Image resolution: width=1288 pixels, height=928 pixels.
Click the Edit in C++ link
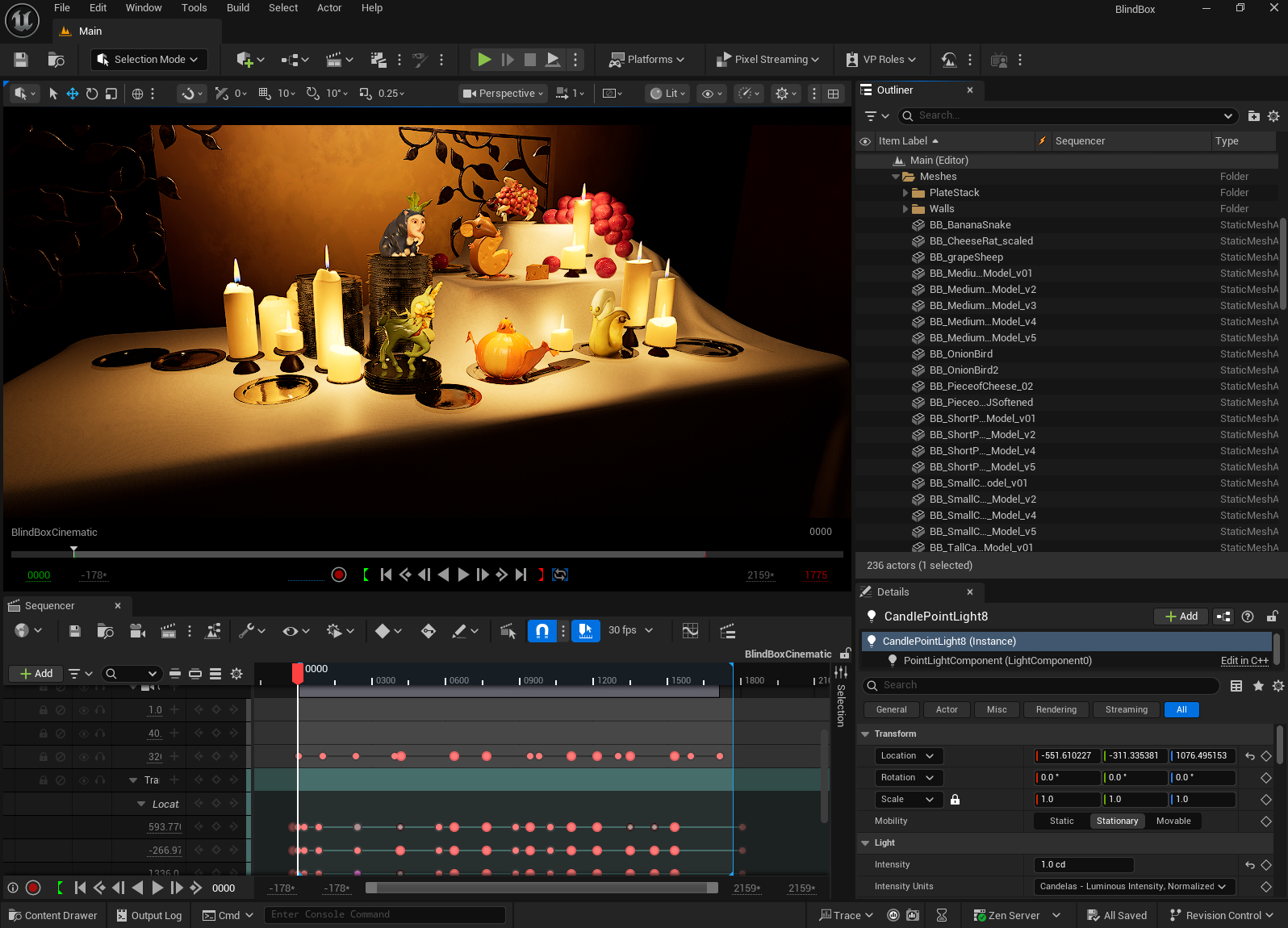1244,661
